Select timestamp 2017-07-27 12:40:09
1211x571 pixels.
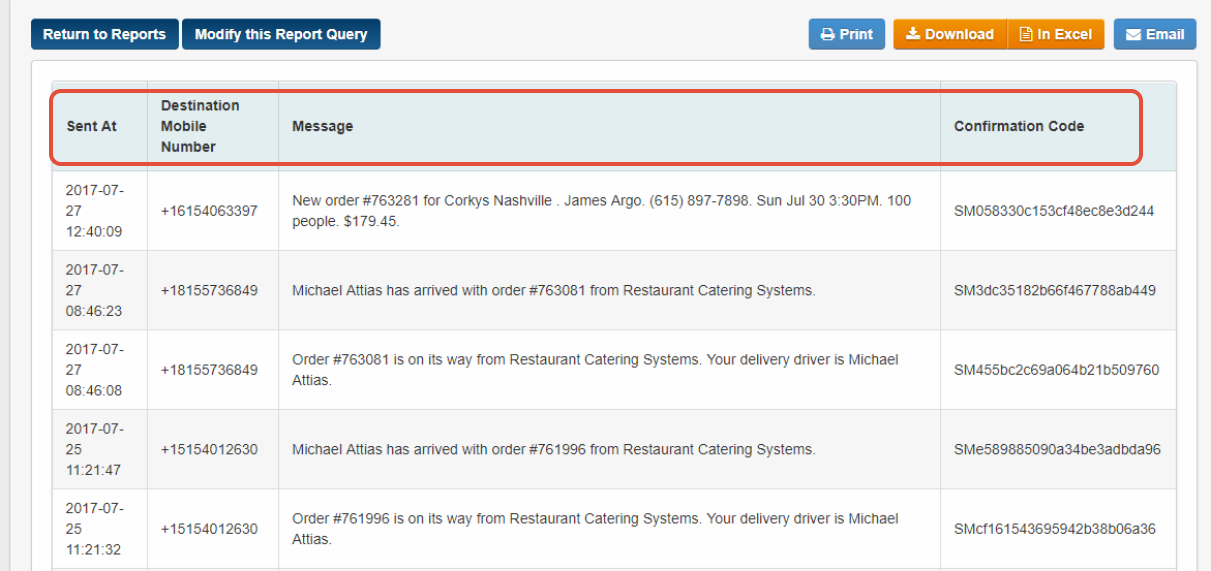coord(94,211)
